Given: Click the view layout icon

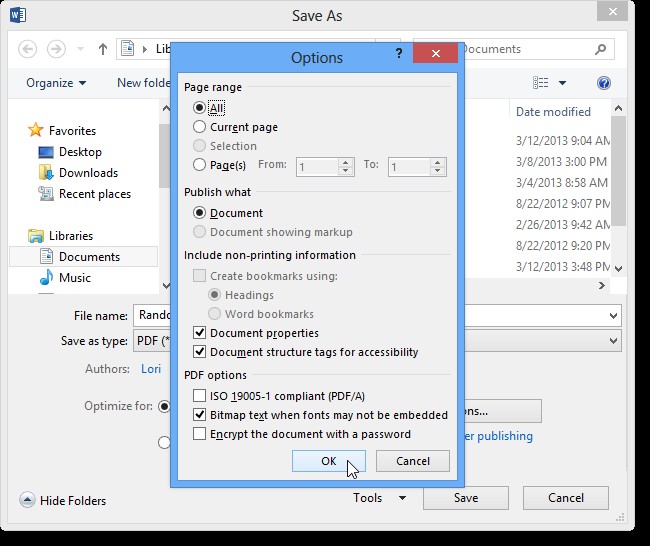Looking at the screenshot, I should pos(541,83).
